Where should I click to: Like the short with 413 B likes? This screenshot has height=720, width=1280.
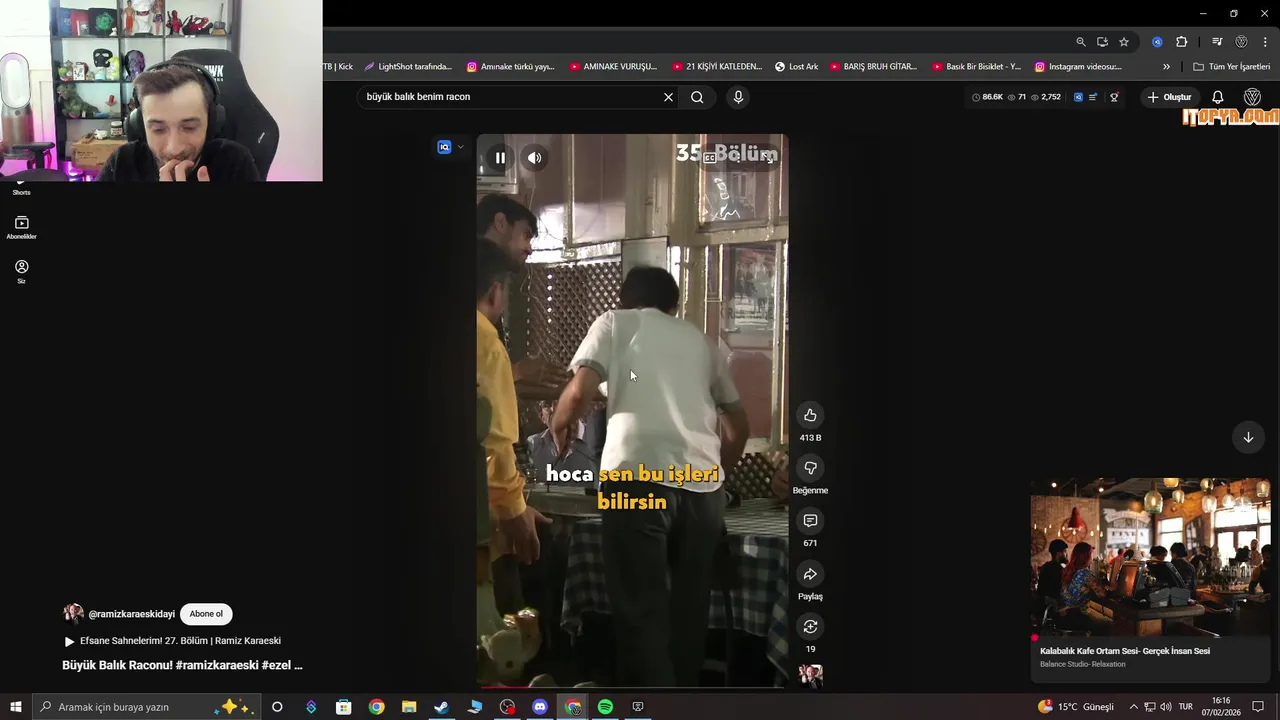pos(810,415)
